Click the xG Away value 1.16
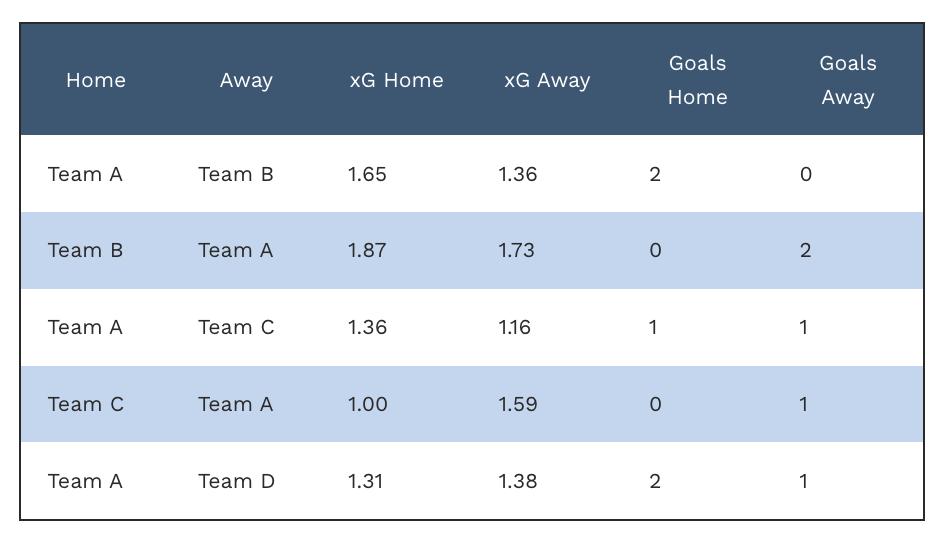This screenshot has height=540, width=948. point(515,327)
